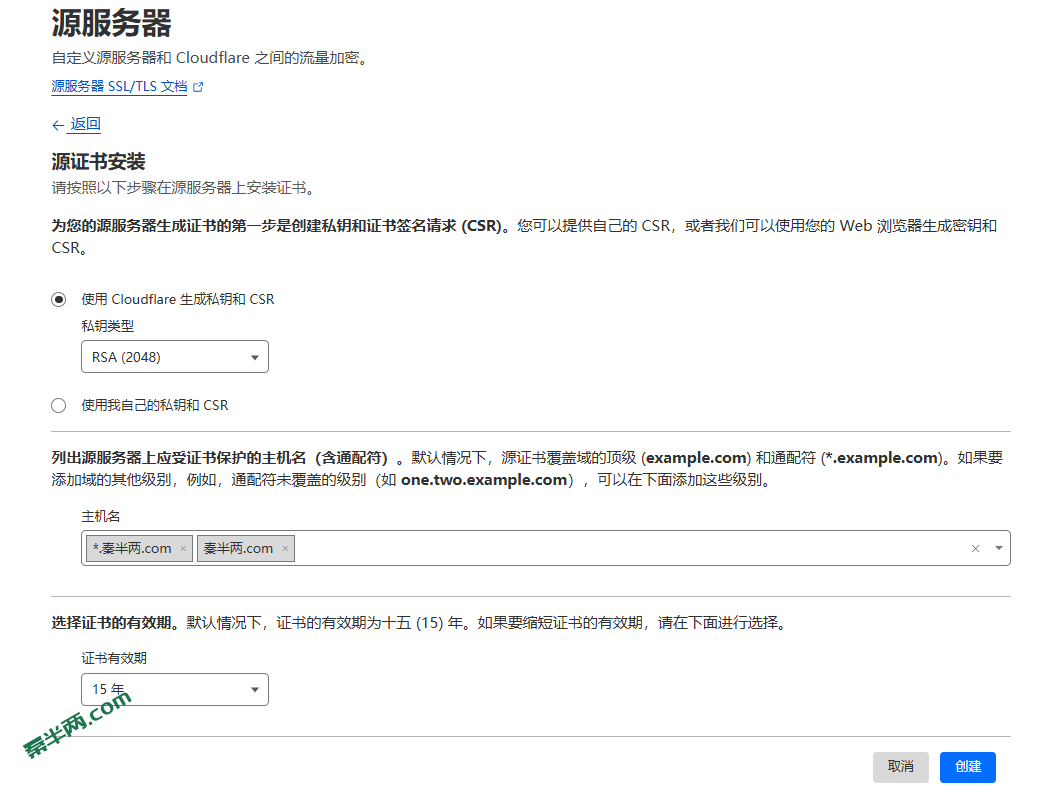This screenshot has height=790, width=1052.
Task: Click the 源证书安装 heading
Action: (x=99, y=162)
